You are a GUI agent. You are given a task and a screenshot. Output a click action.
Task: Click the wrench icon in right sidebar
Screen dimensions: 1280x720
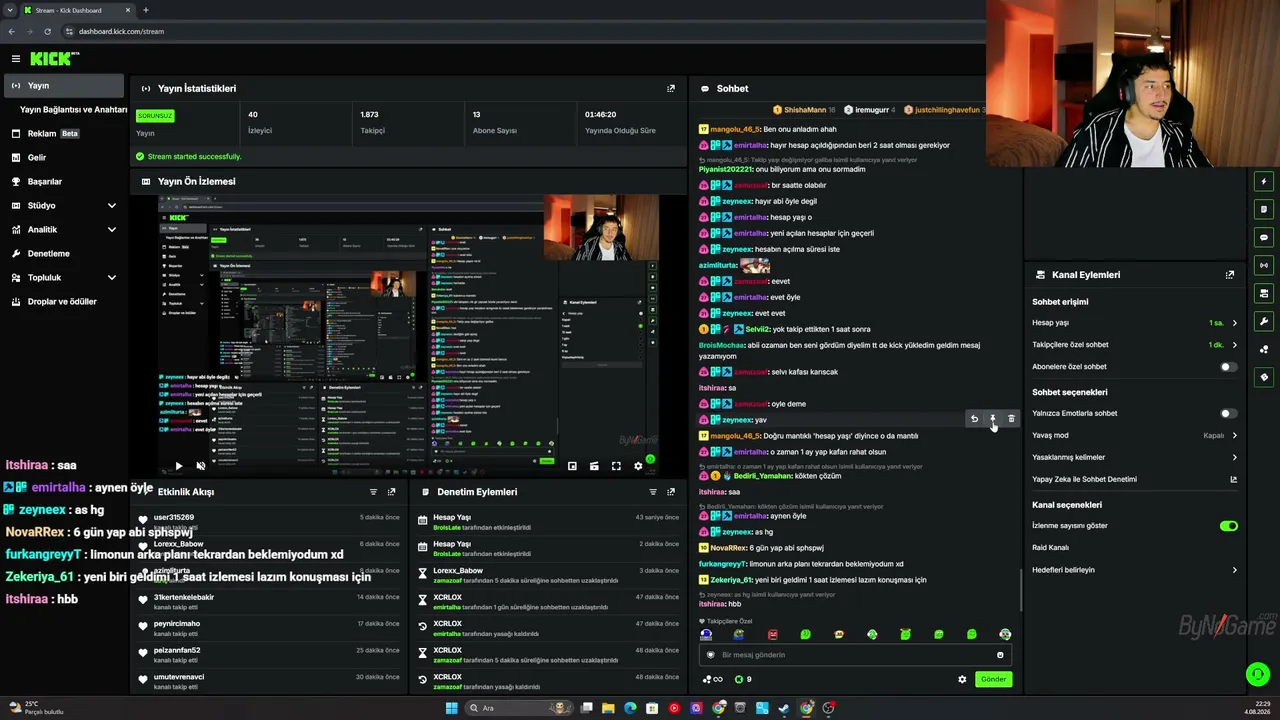[x=1264, y=322]
